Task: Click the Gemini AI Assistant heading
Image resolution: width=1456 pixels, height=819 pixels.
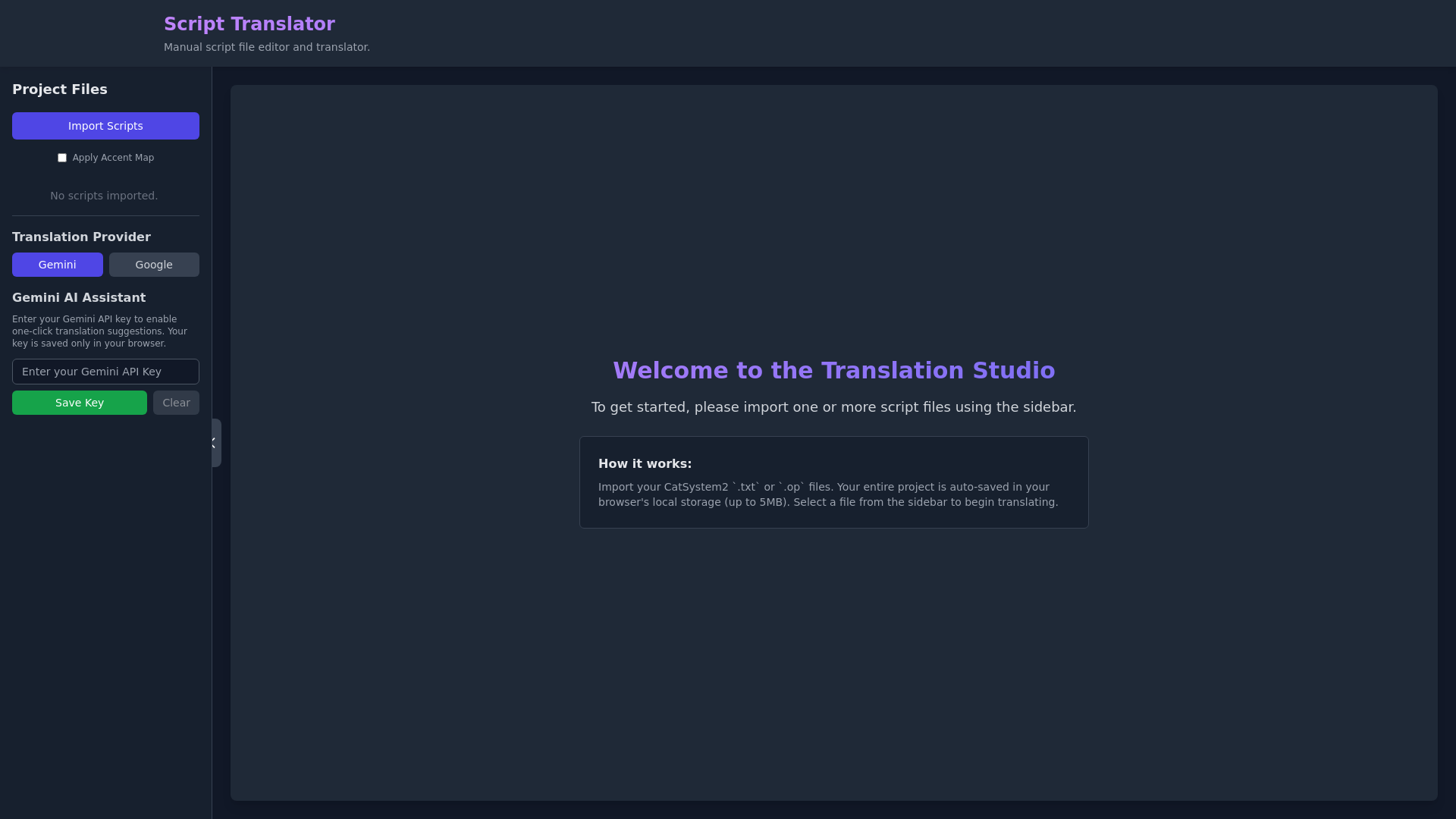Action: tap(79, 298)
